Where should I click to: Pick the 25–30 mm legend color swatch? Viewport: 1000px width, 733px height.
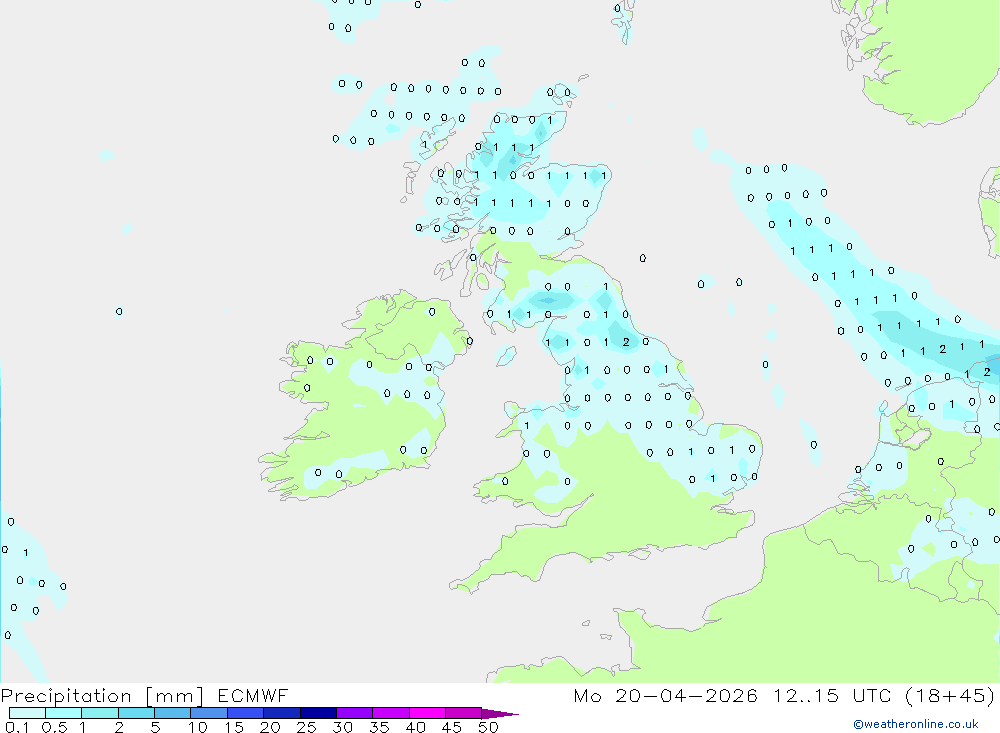[318, 713]
